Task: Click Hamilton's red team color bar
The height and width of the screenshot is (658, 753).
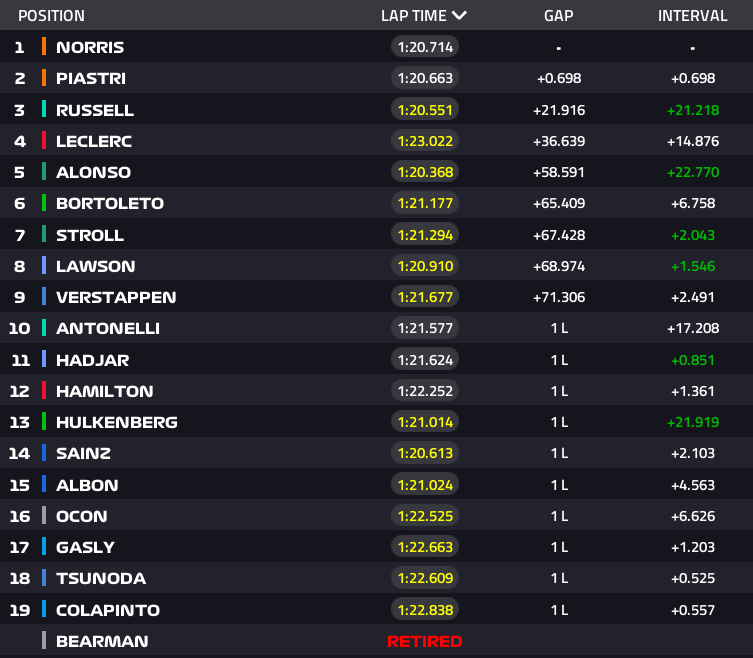Action: point(44,391)
